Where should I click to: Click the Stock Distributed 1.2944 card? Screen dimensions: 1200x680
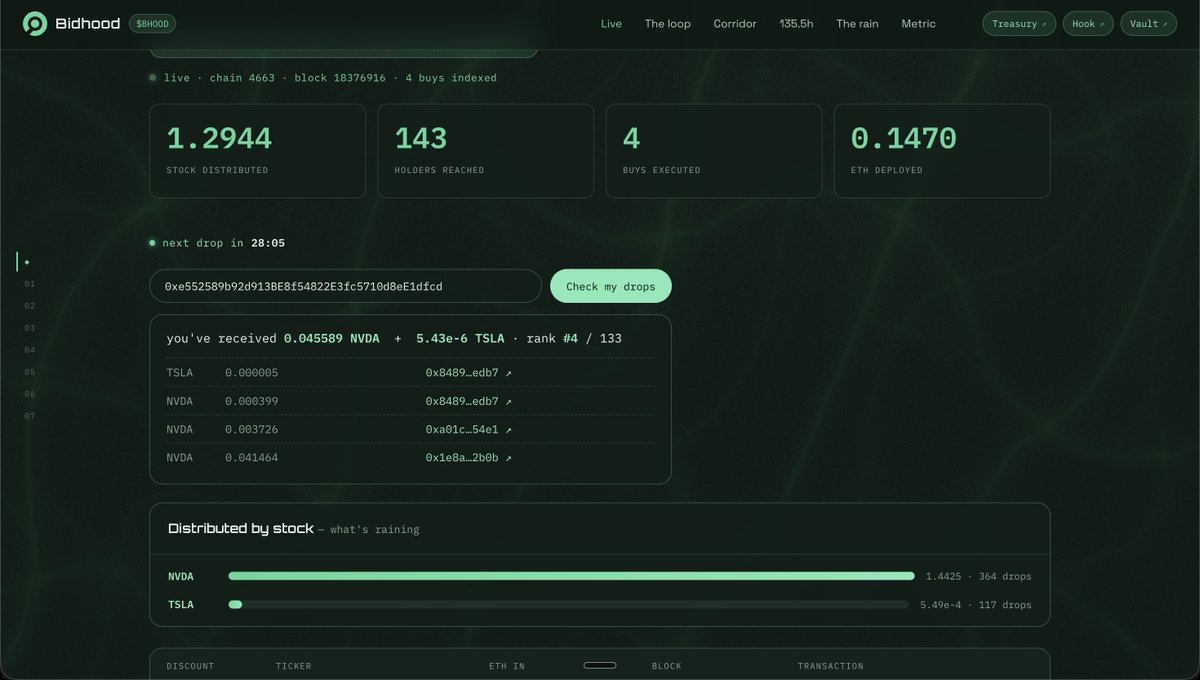tap(258, 151)
